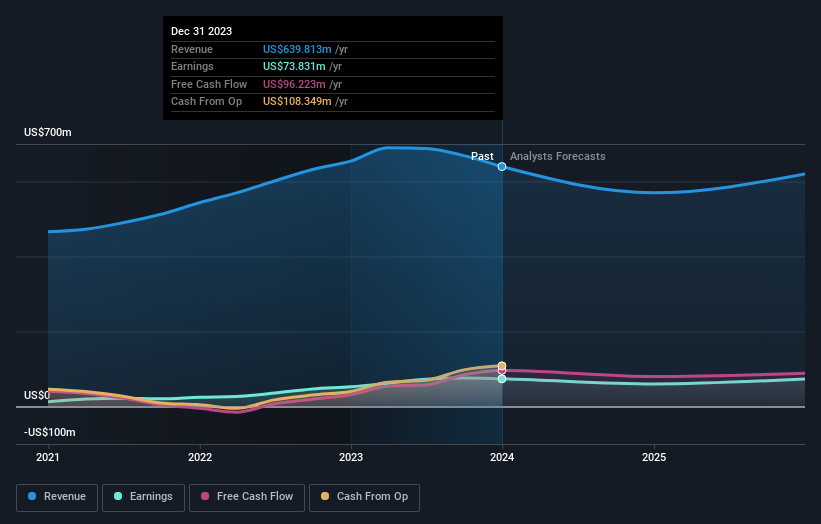Click the Past label on chart

coord(482,157)
